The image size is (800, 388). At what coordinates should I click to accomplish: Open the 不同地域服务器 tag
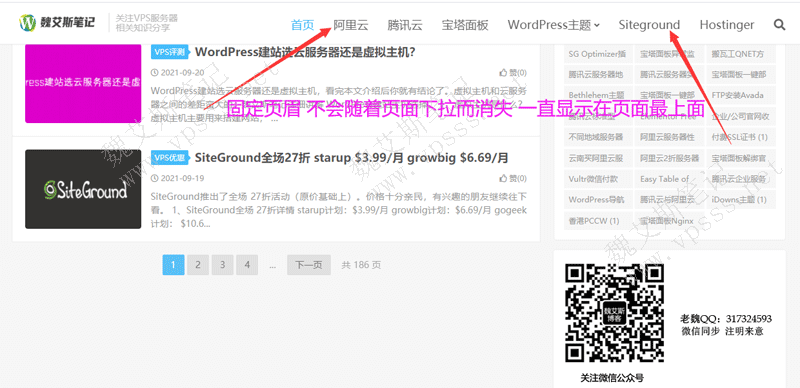597,137
